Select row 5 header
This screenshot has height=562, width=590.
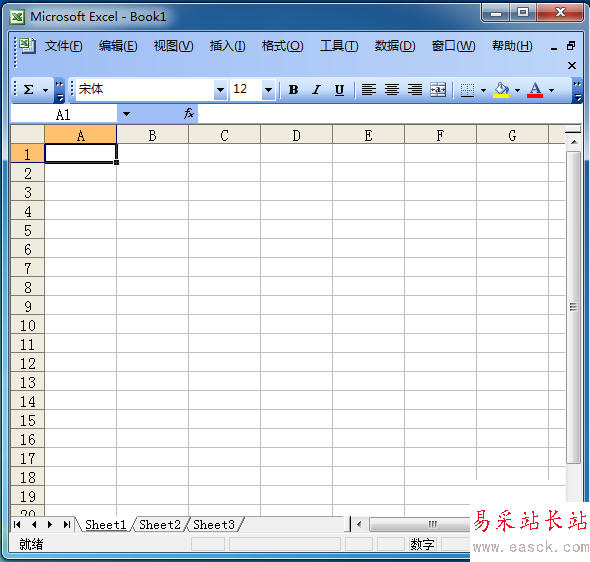[x=27, y=230]
